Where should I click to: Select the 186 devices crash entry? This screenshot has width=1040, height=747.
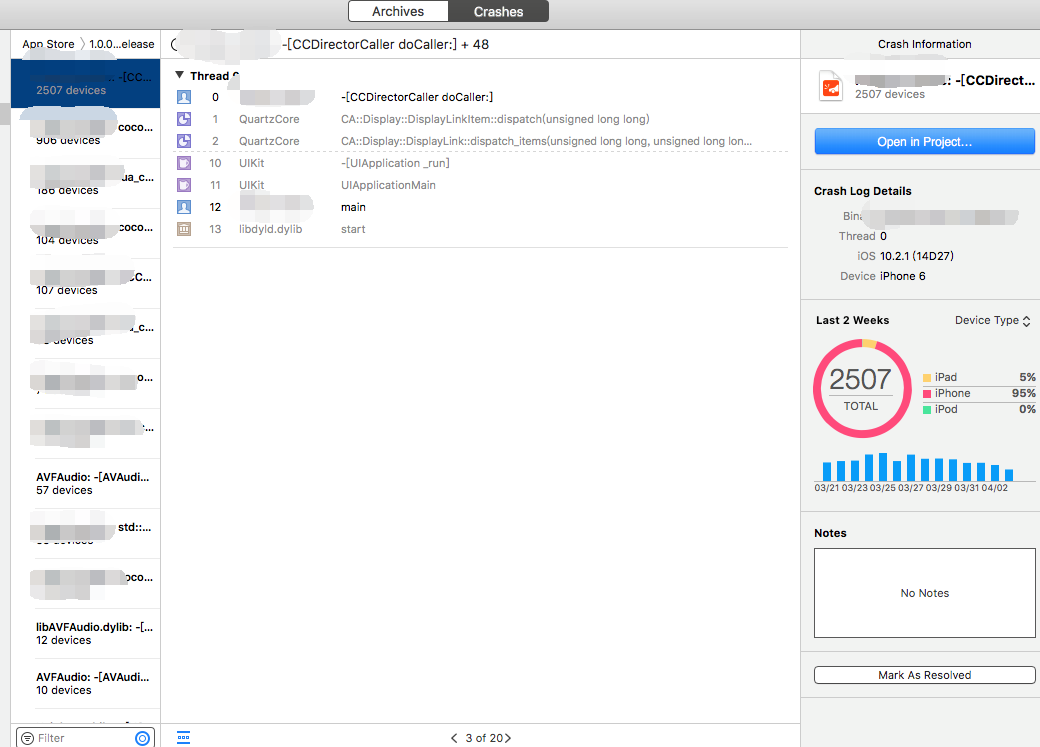(x=86, y=183)
